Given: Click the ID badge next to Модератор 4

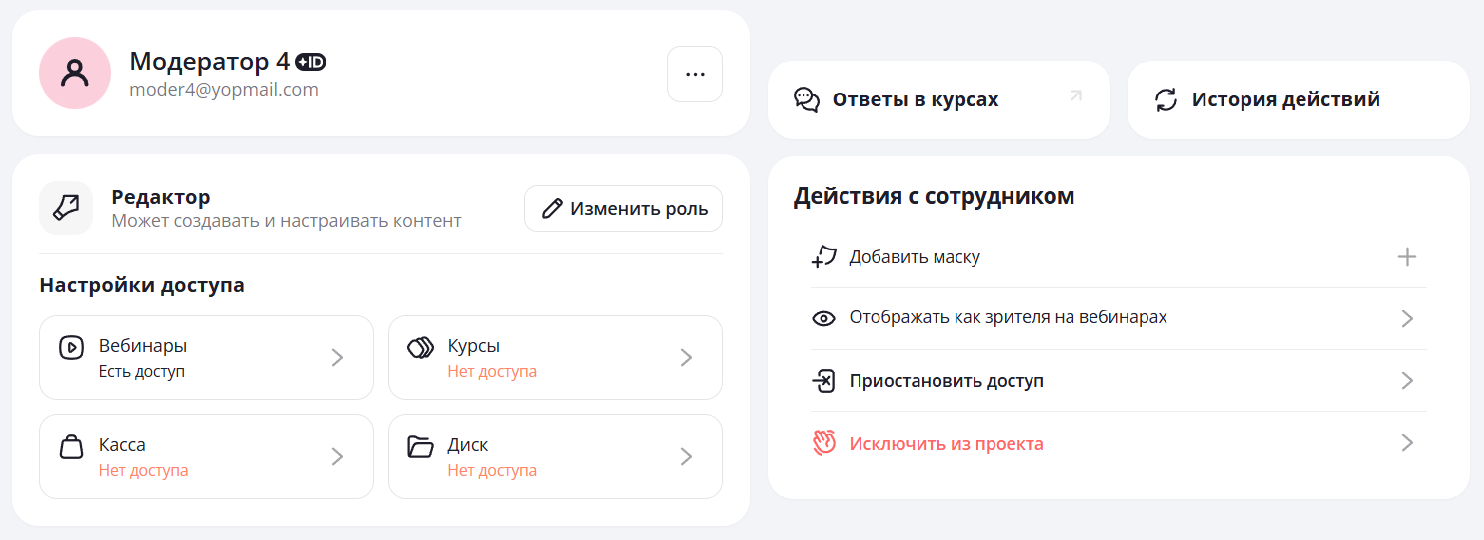Looking at the screenshot, I should tap(310, 62).
